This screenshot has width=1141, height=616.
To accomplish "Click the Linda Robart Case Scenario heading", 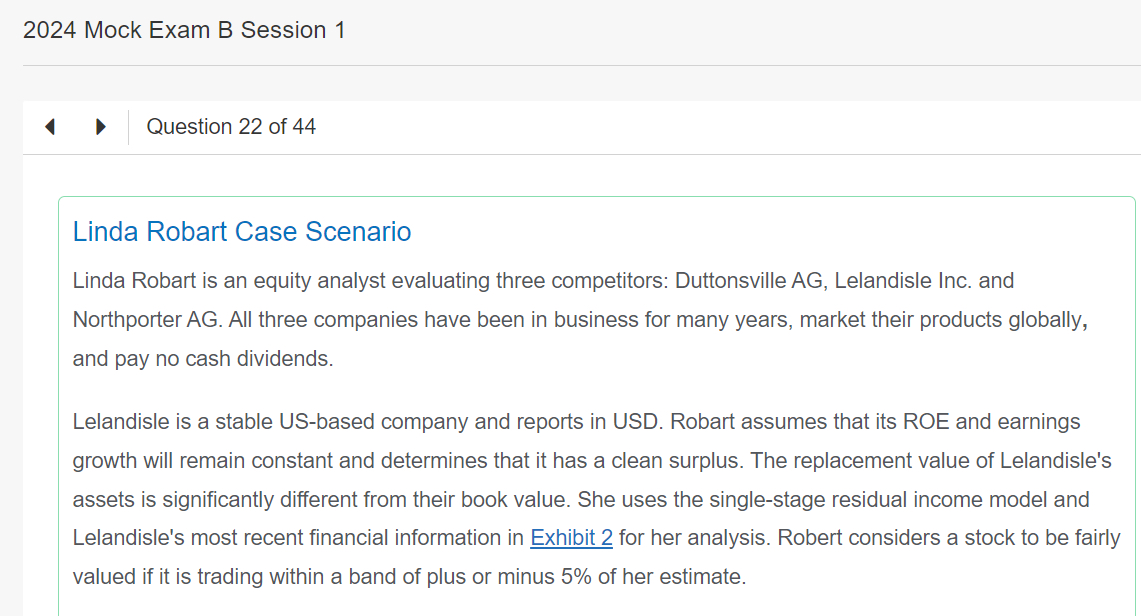I will coord(242,232).
